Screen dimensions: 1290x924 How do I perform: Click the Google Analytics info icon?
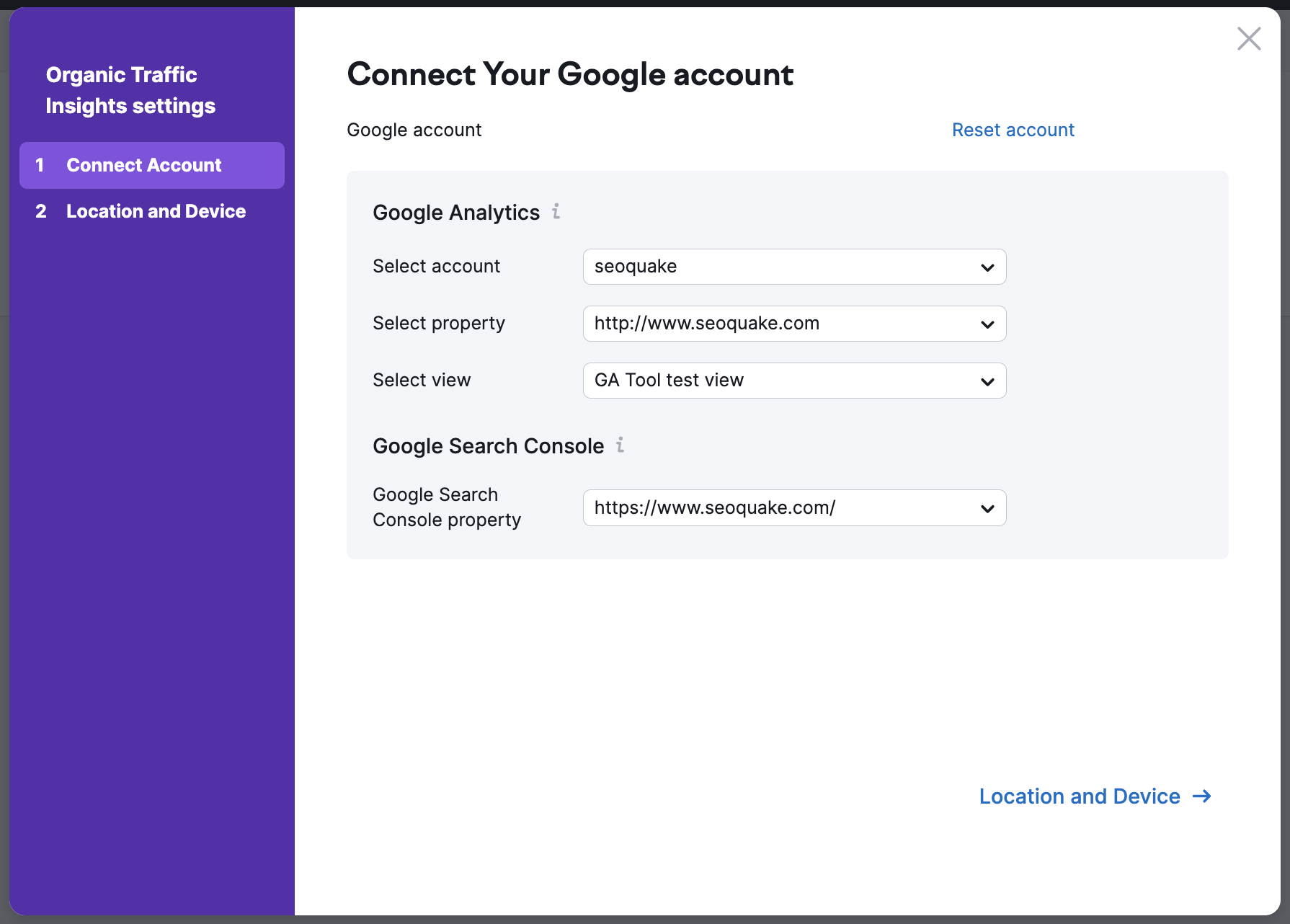556,211
